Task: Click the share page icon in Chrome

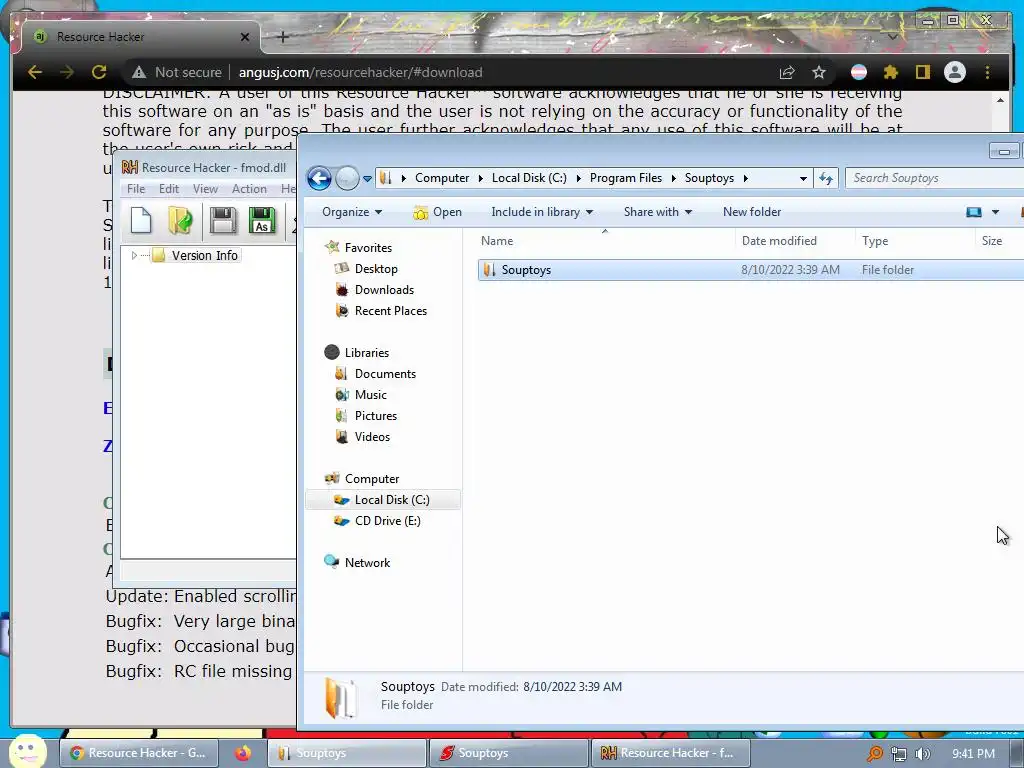Action: 787,72
